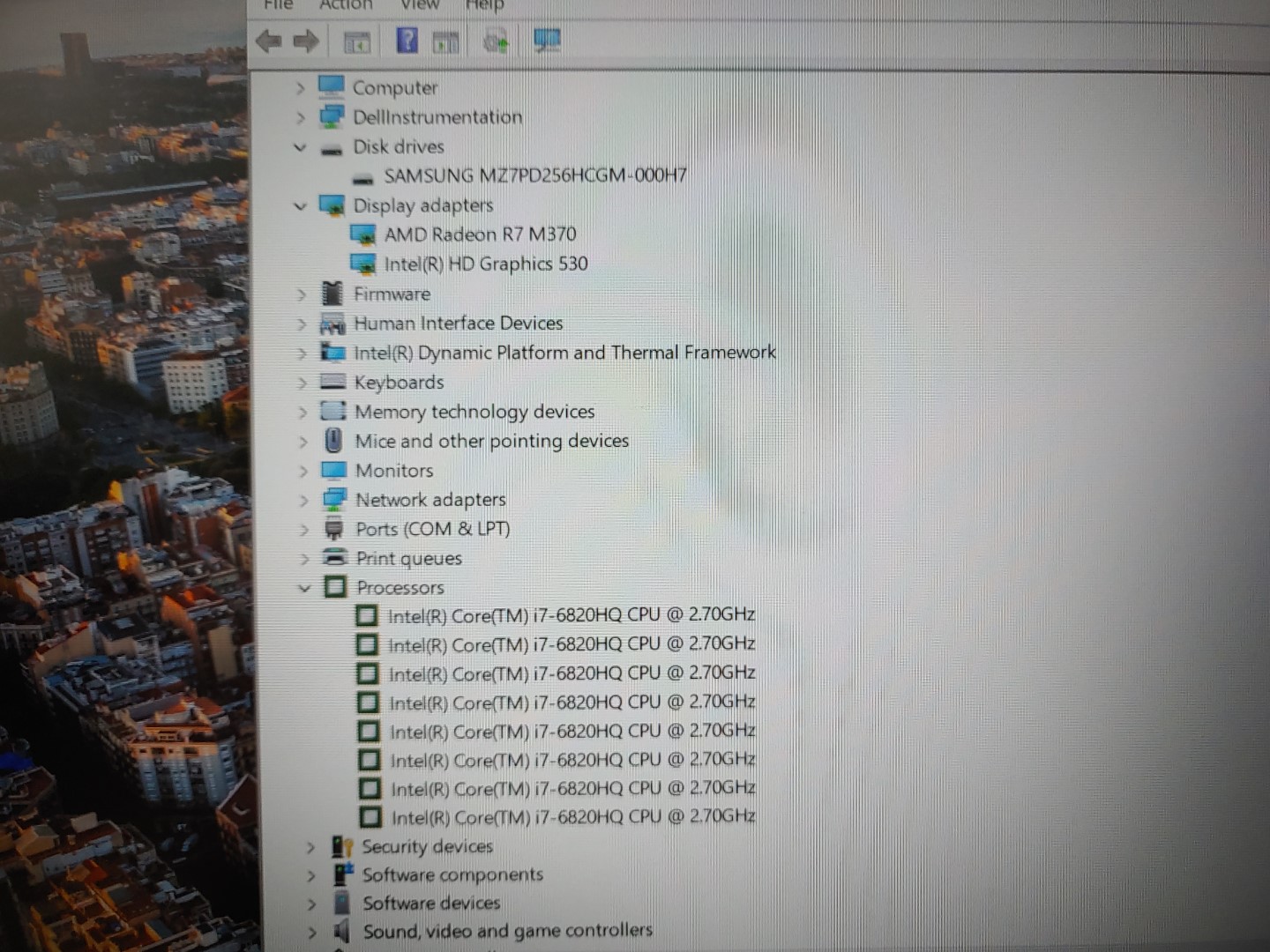Screen dimensions: 1270x952
Task: Expand the Firmware category
Action: click(303, 294)
